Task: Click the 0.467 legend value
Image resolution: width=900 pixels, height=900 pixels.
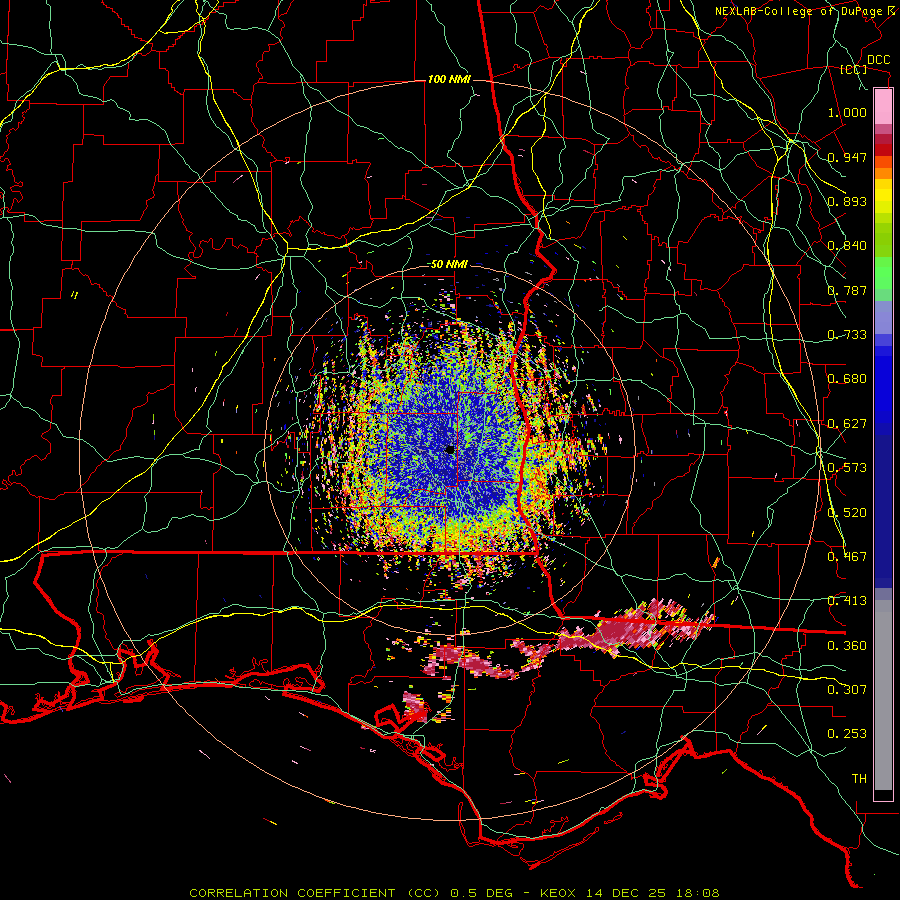Action: (x=847, y=557)
